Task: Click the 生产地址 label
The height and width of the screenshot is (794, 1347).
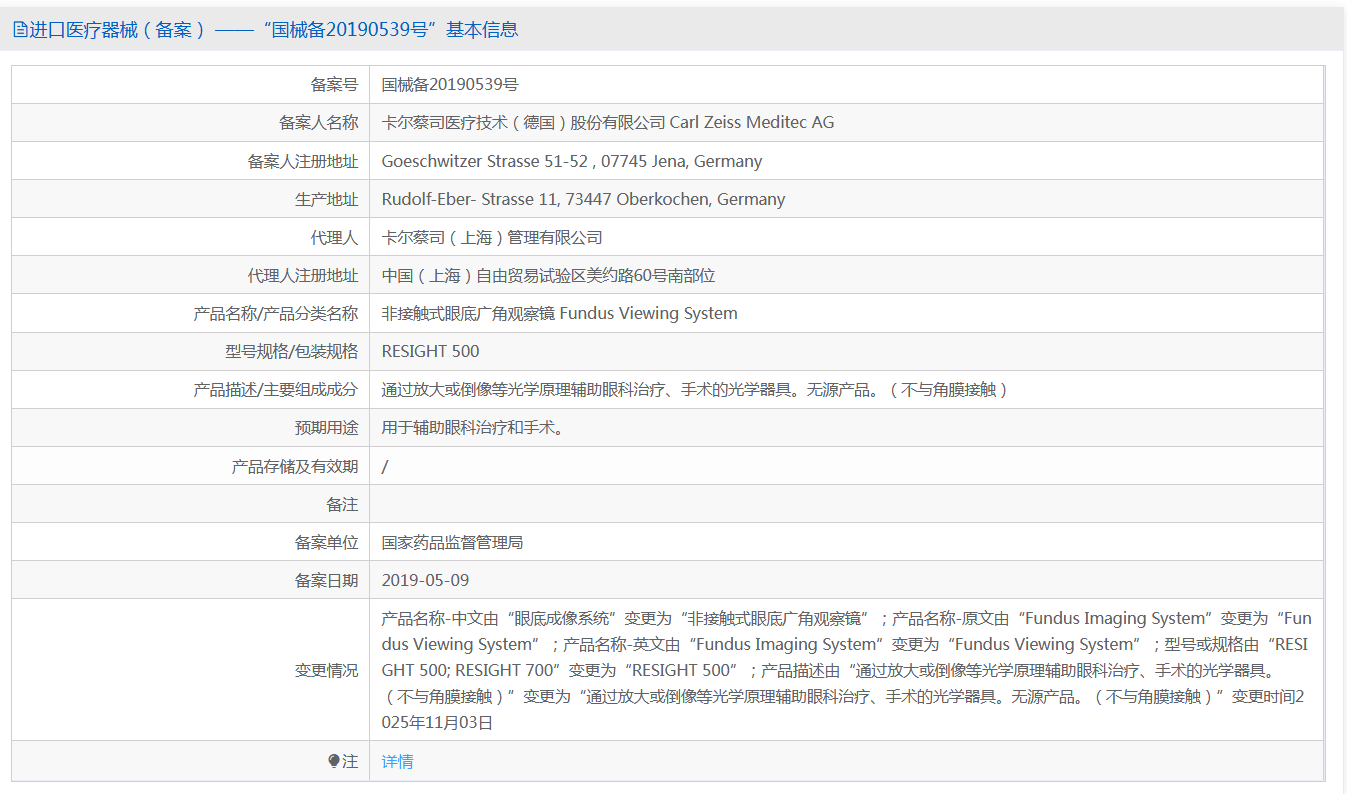Action: pyautogui.click(x=326, y=199)
